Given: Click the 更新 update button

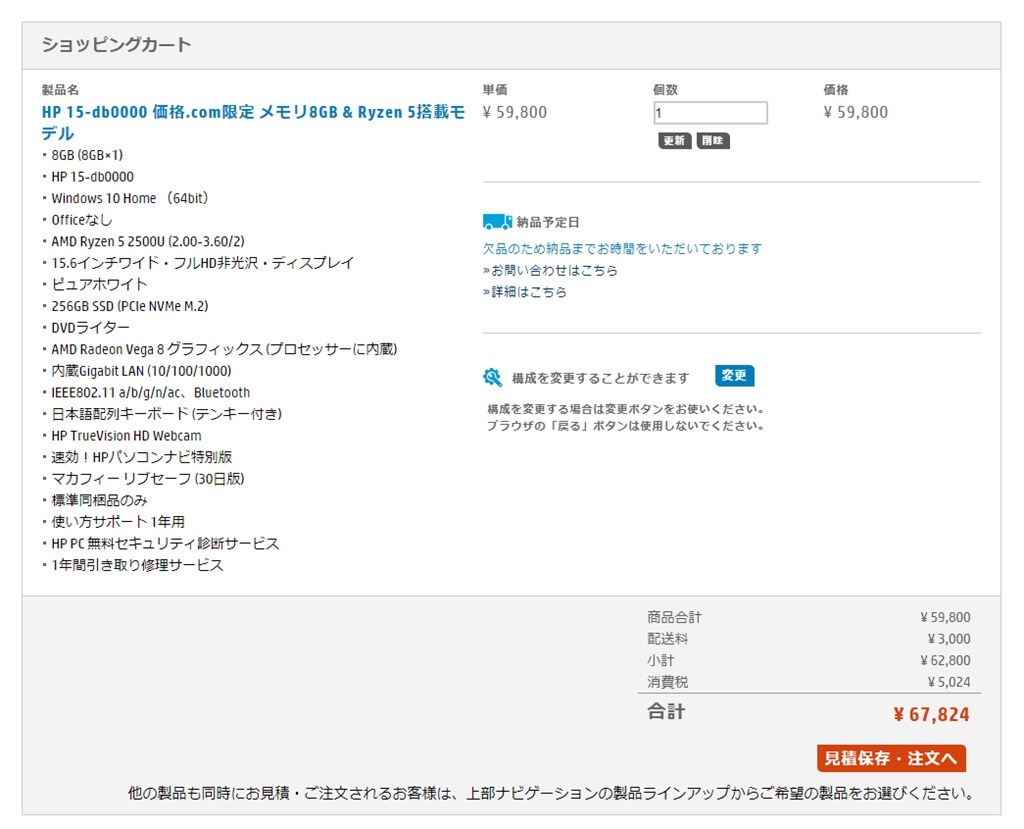Looking at the screenshot, I should tap(674, 140).
